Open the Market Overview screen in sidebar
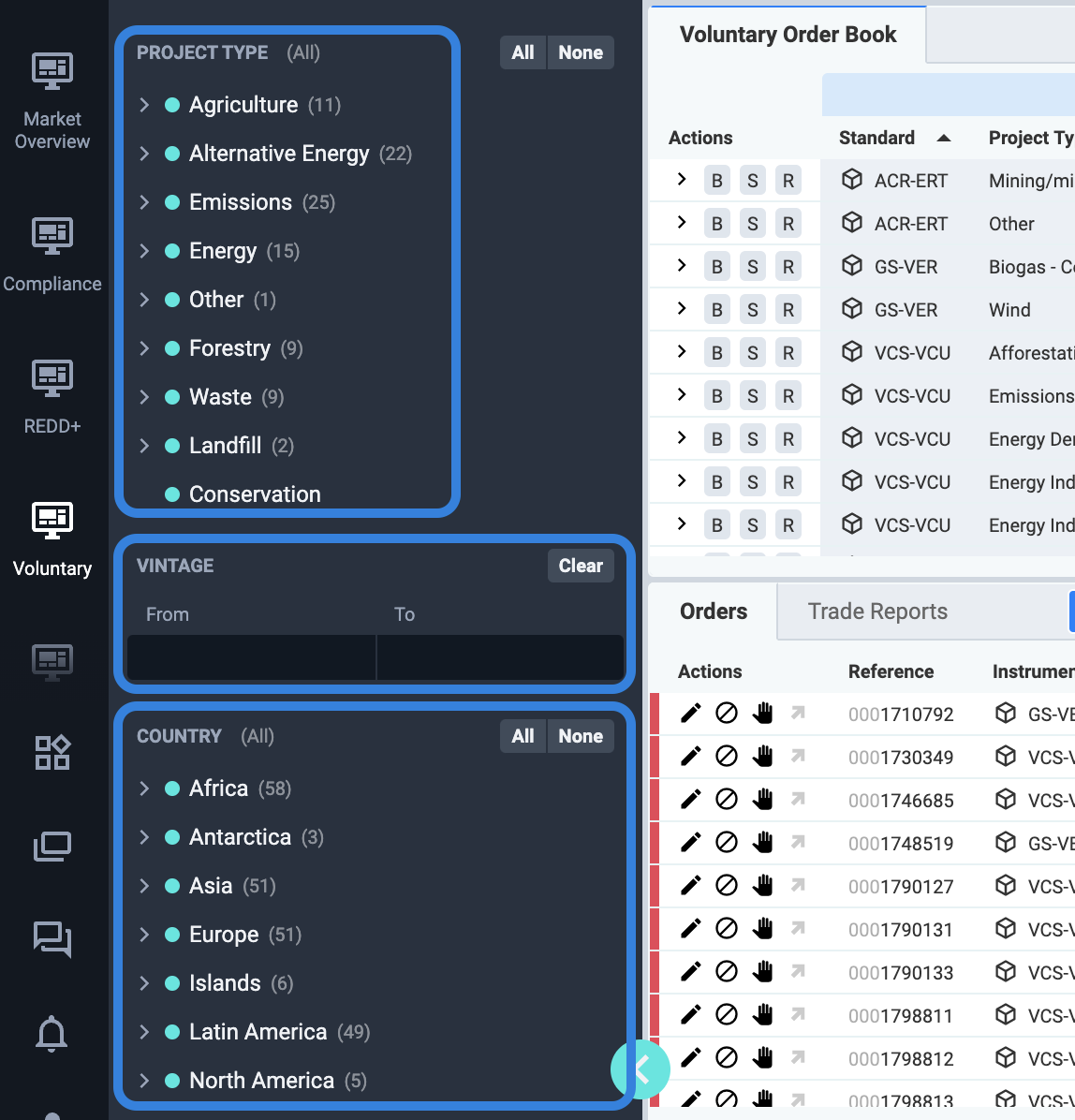This screenshot has width=1075, height=1120. [x=52, y=70]
